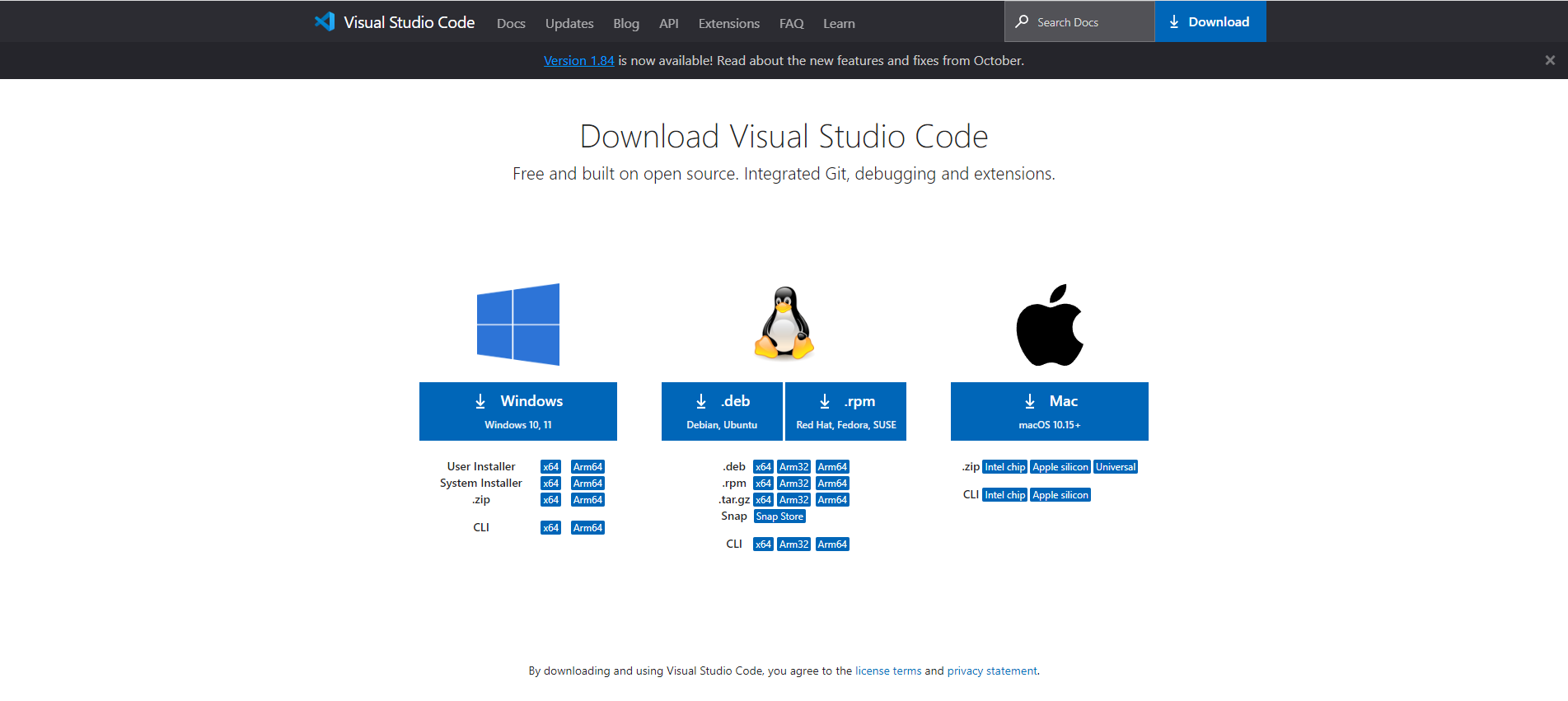Open the license terms link
The width and height of the screenshot is (1568, 701).
888,671
